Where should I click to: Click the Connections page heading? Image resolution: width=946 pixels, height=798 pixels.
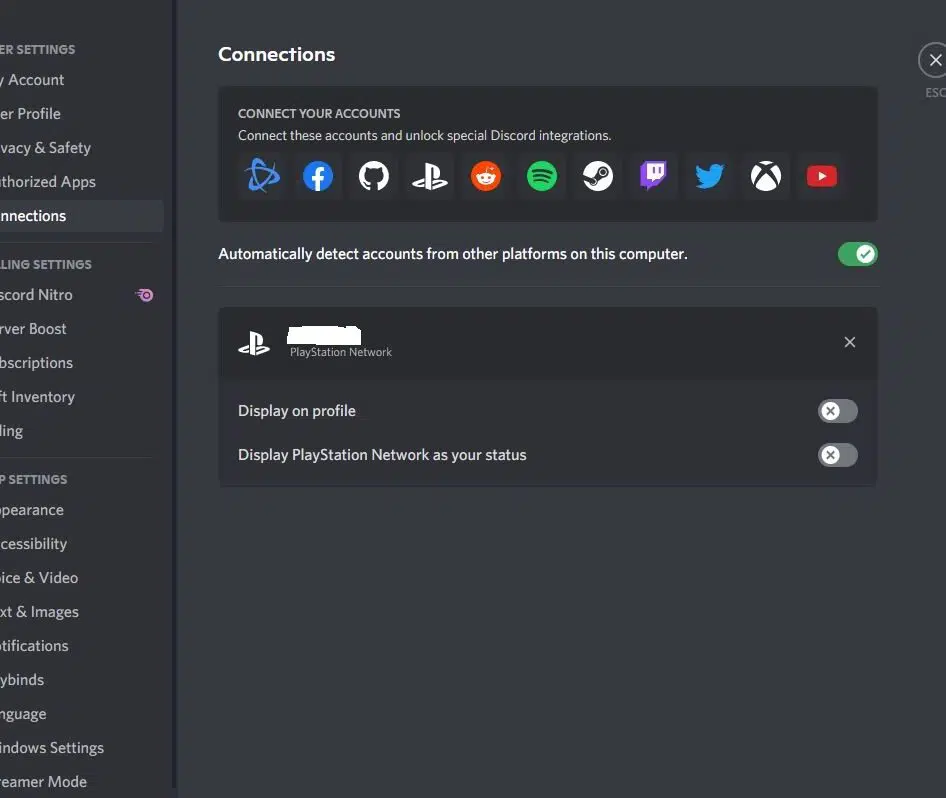276,54
